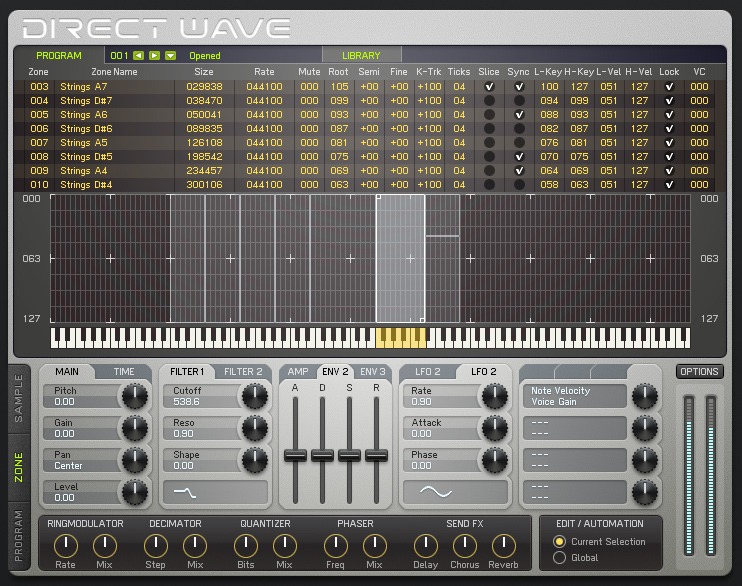Click the Send FX Delay knob

(425, 546)
